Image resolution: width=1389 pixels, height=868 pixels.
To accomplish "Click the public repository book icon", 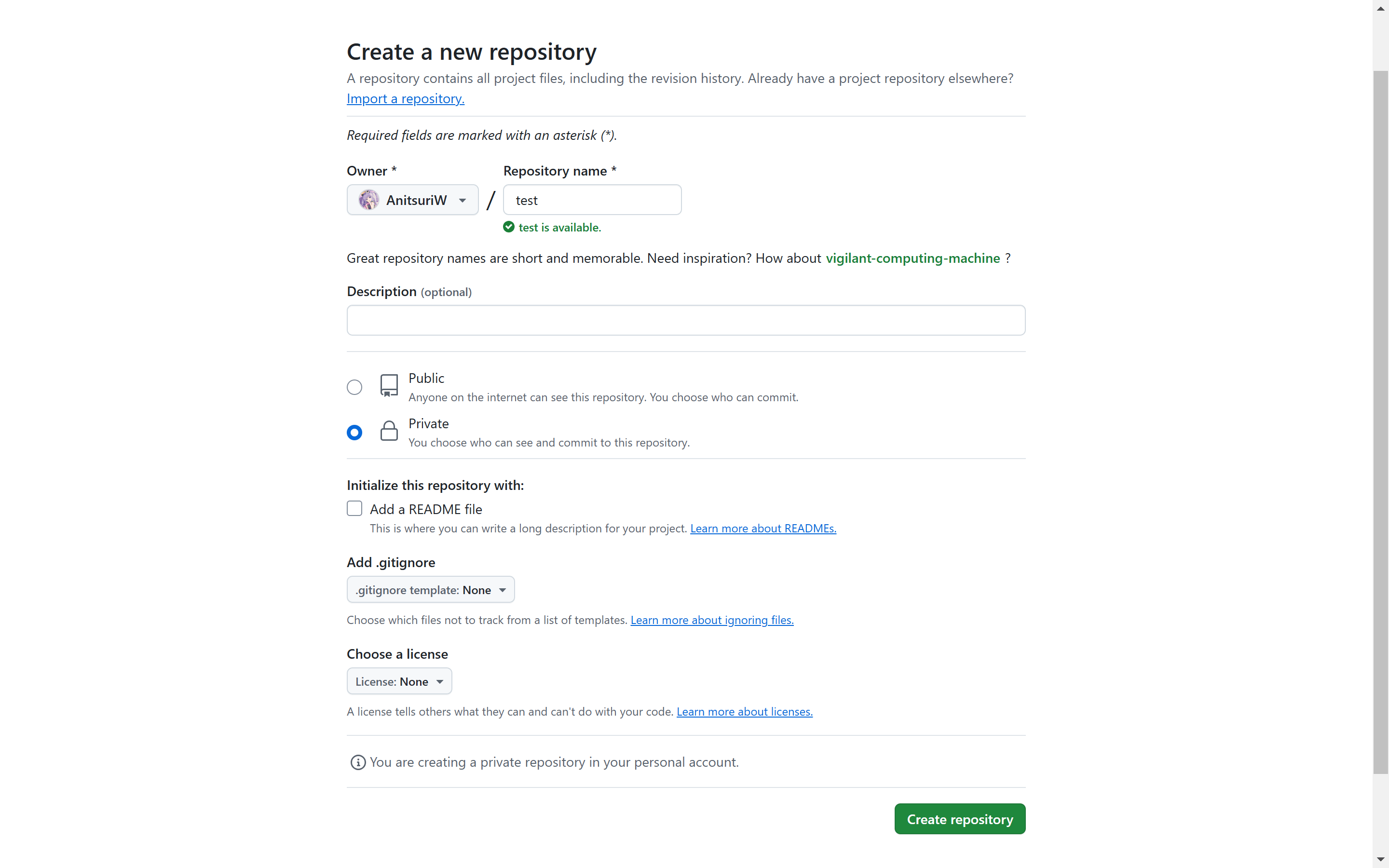I will pos(389,386).
